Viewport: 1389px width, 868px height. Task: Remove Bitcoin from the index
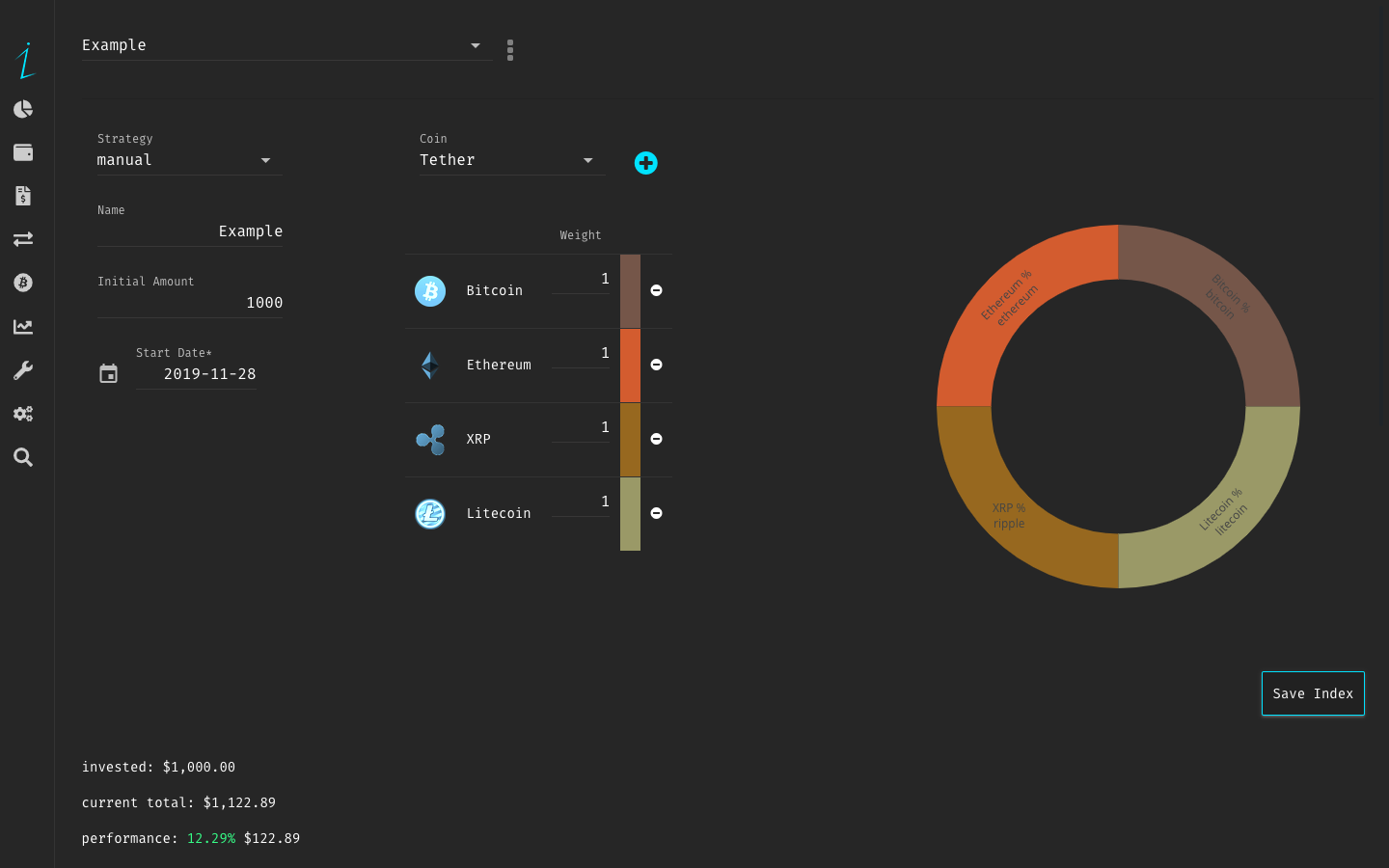click(656, 290)
